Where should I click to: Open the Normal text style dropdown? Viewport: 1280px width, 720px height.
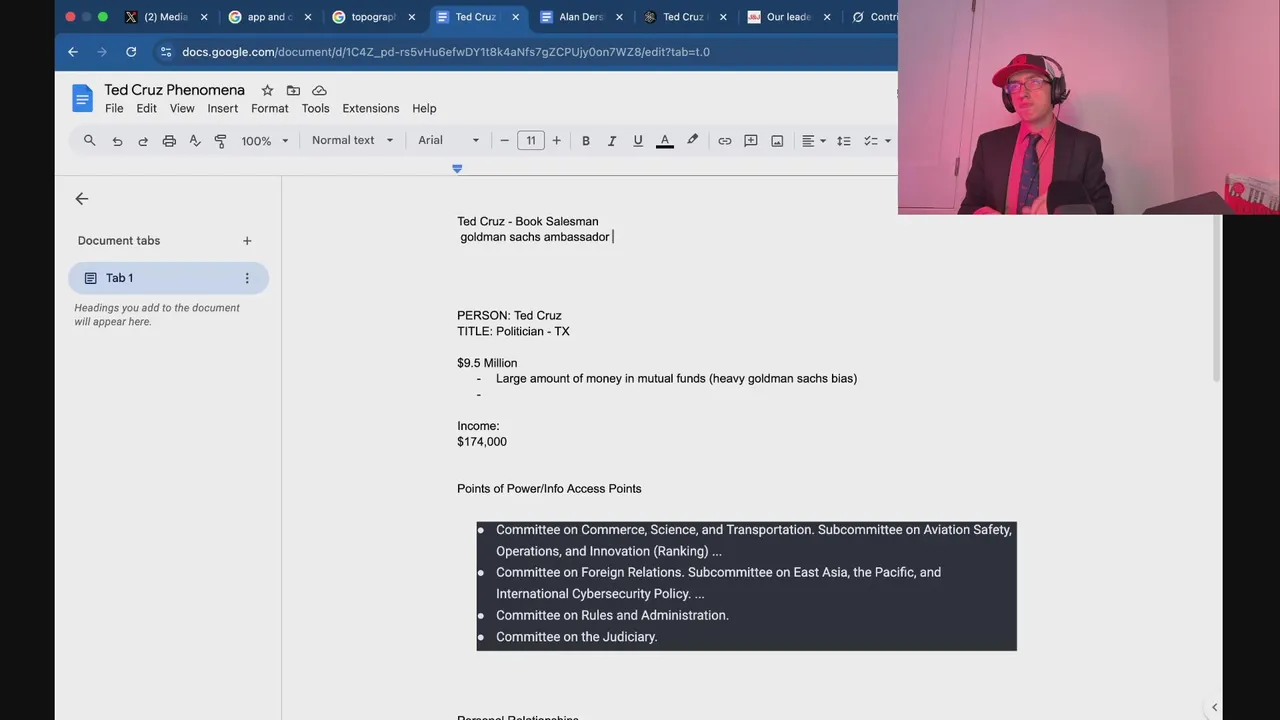tap(352, 141)
